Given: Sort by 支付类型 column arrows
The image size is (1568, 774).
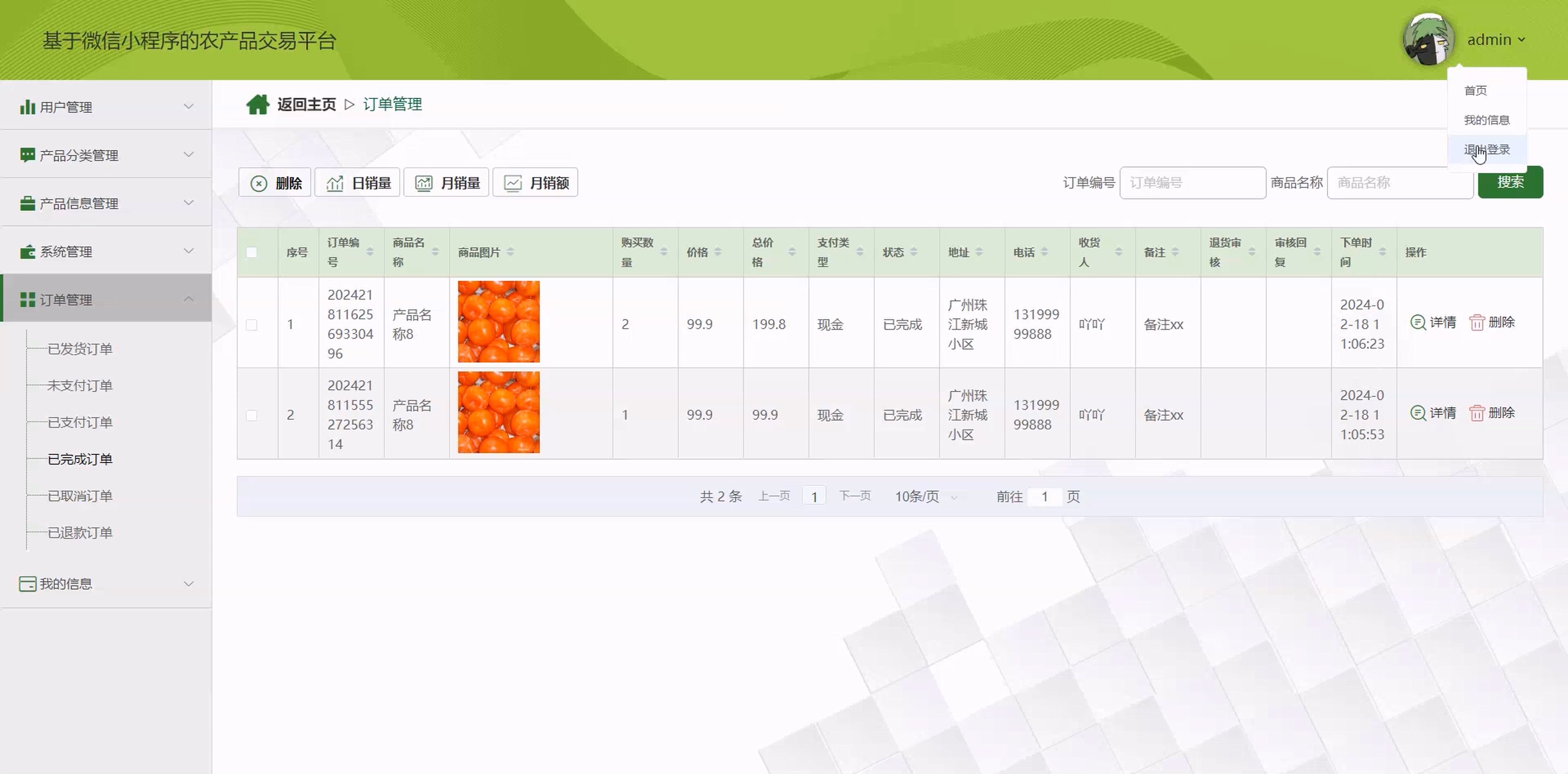Looking at the screenshot, I should pos(859,252).
